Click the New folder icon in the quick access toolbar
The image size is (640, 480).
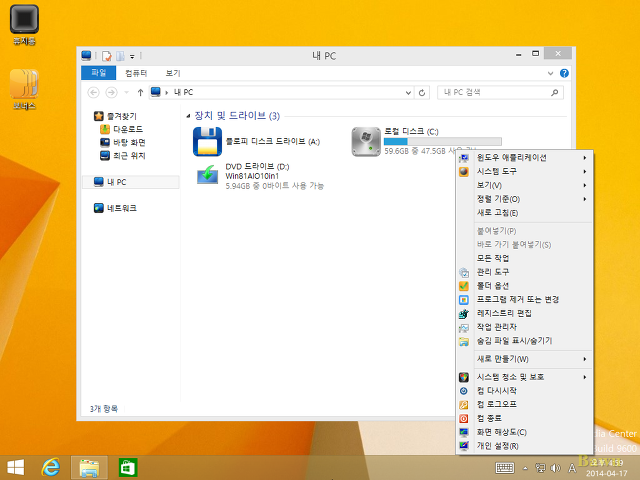(120, 56)
